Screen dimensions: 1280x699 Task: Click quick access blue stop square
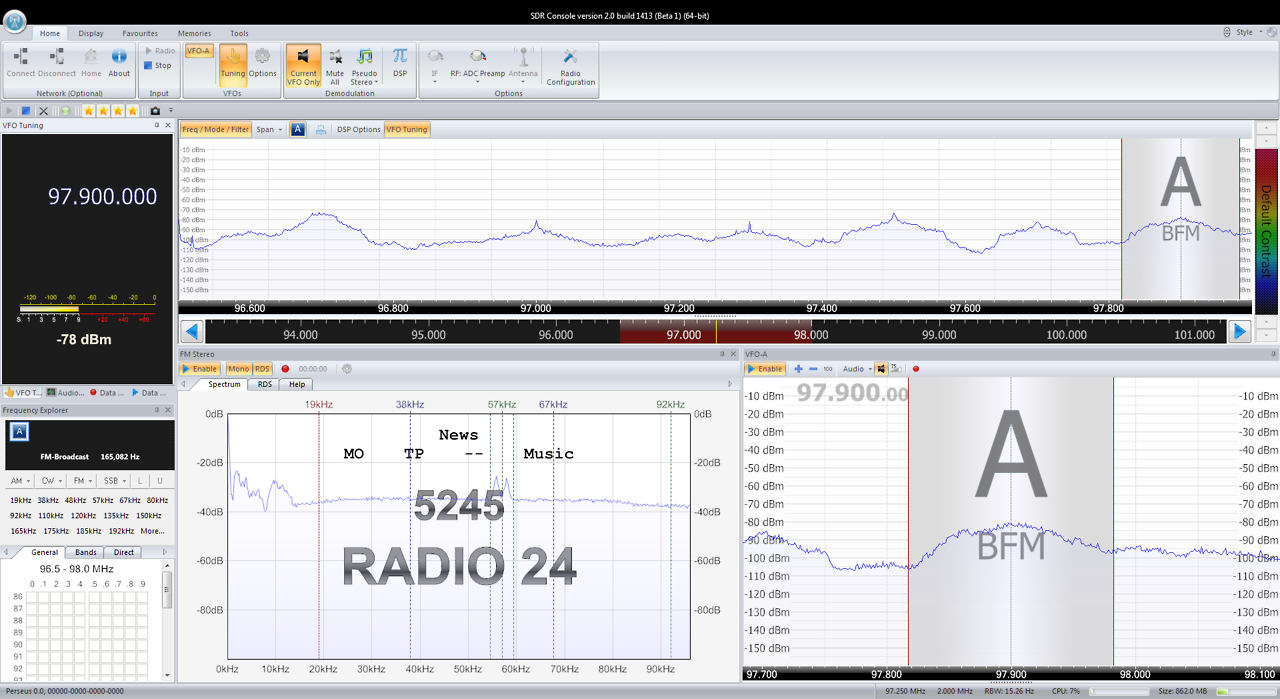(27, 110)
